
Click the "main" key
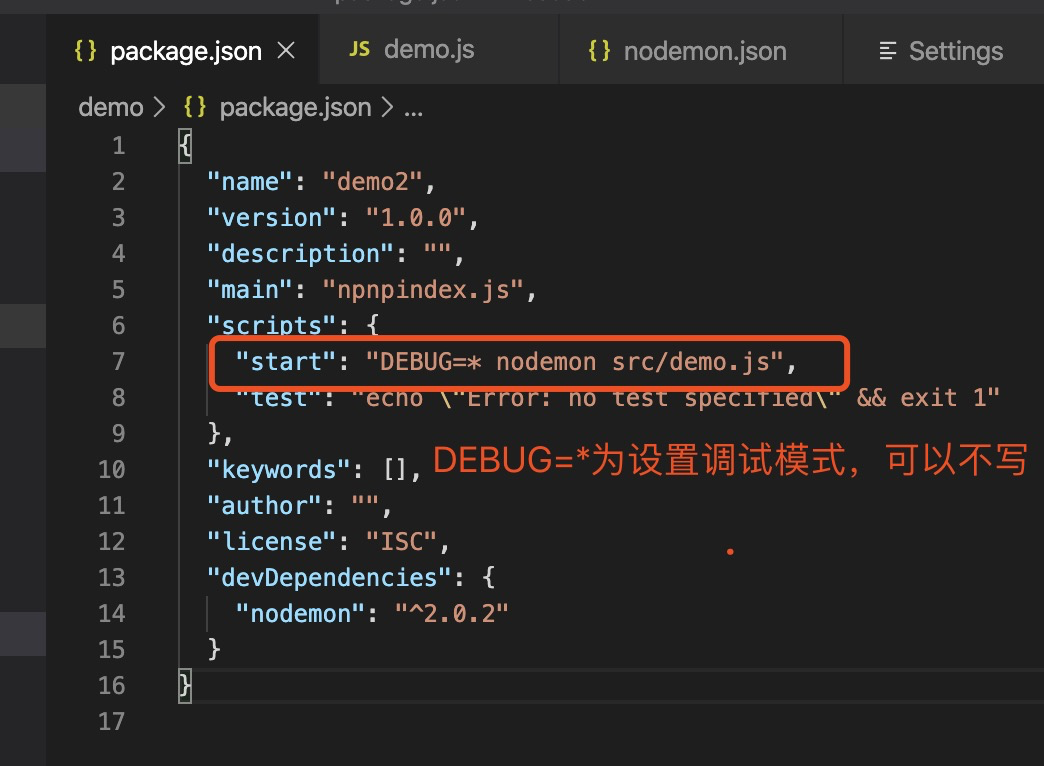[250, 290]
